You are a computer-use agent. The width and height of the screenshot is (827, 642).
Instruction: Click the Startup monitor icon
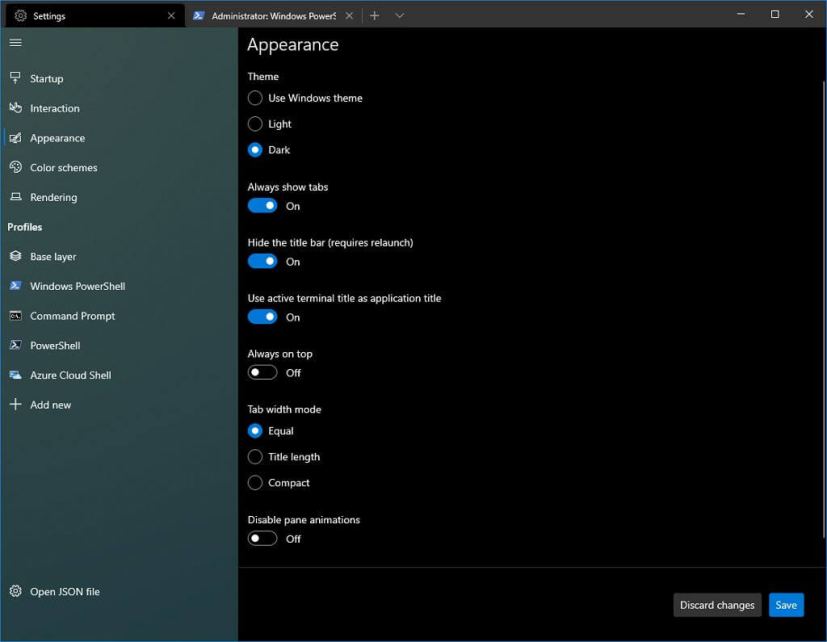pyautogui.click(x=15, y=78)
